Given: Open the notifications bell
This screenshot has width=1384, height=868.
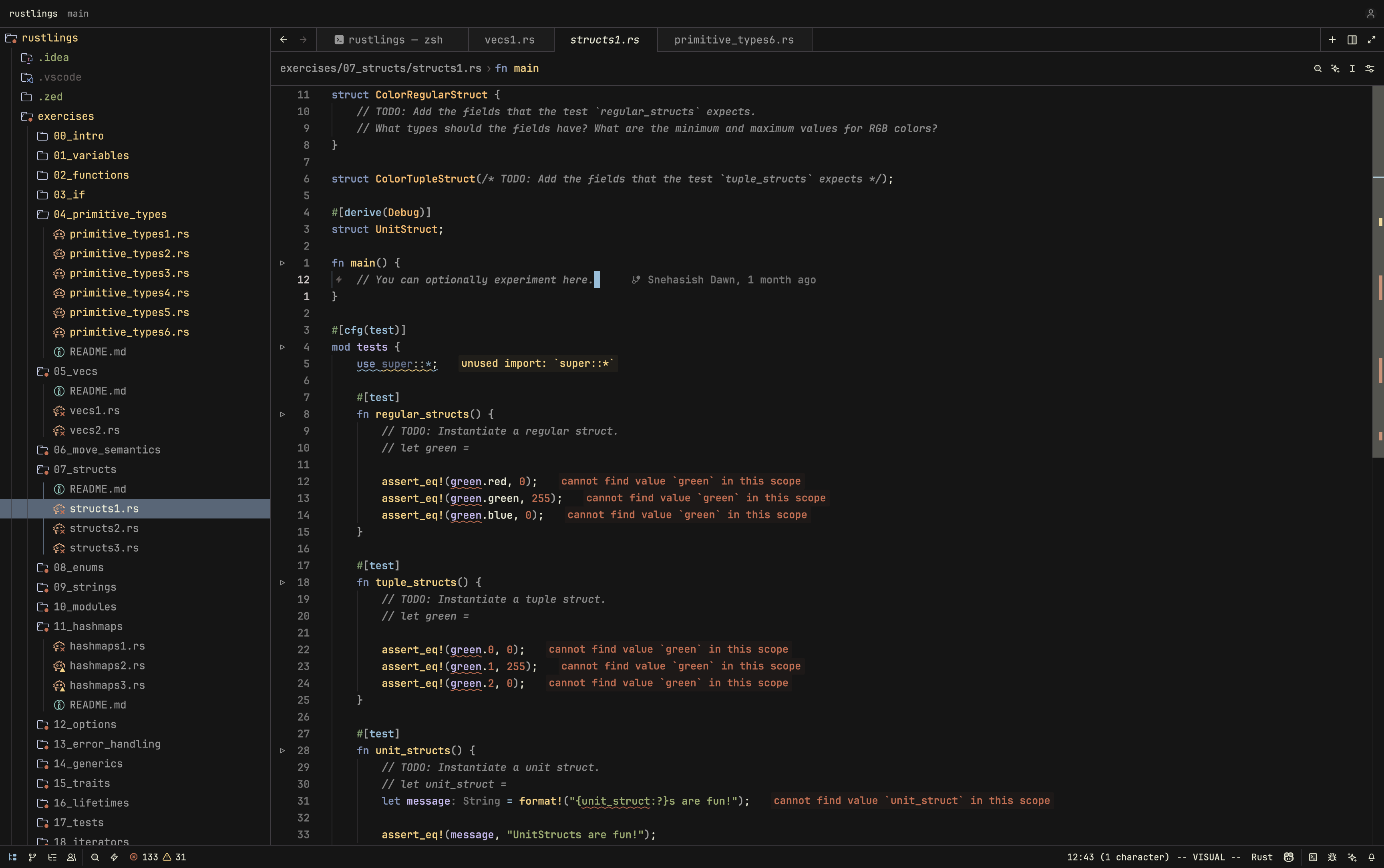Looking at the screenshot, I should (1371, 857).
